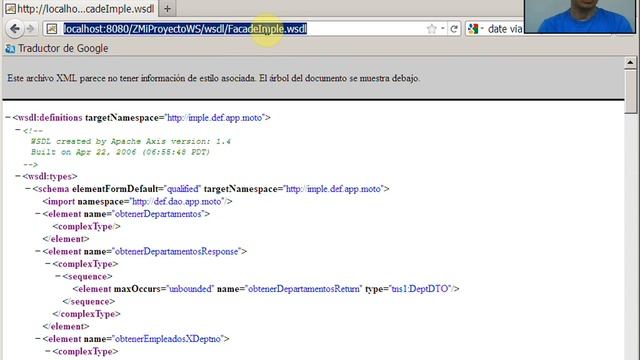Click the search box containing 'date via'
640x360 pixels.
pyautogui.click(x=504, y=29)
